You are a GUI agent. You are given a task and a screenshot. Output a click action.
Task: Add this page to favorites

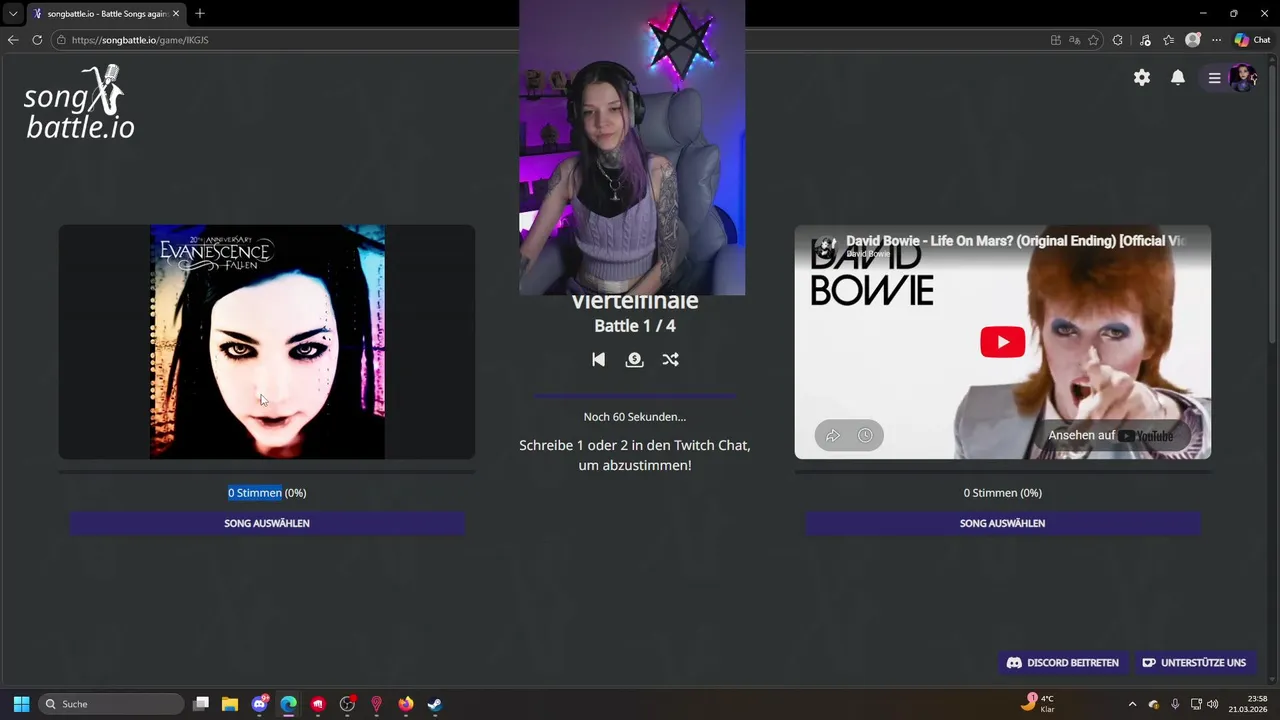click(x=1093, y=40)
